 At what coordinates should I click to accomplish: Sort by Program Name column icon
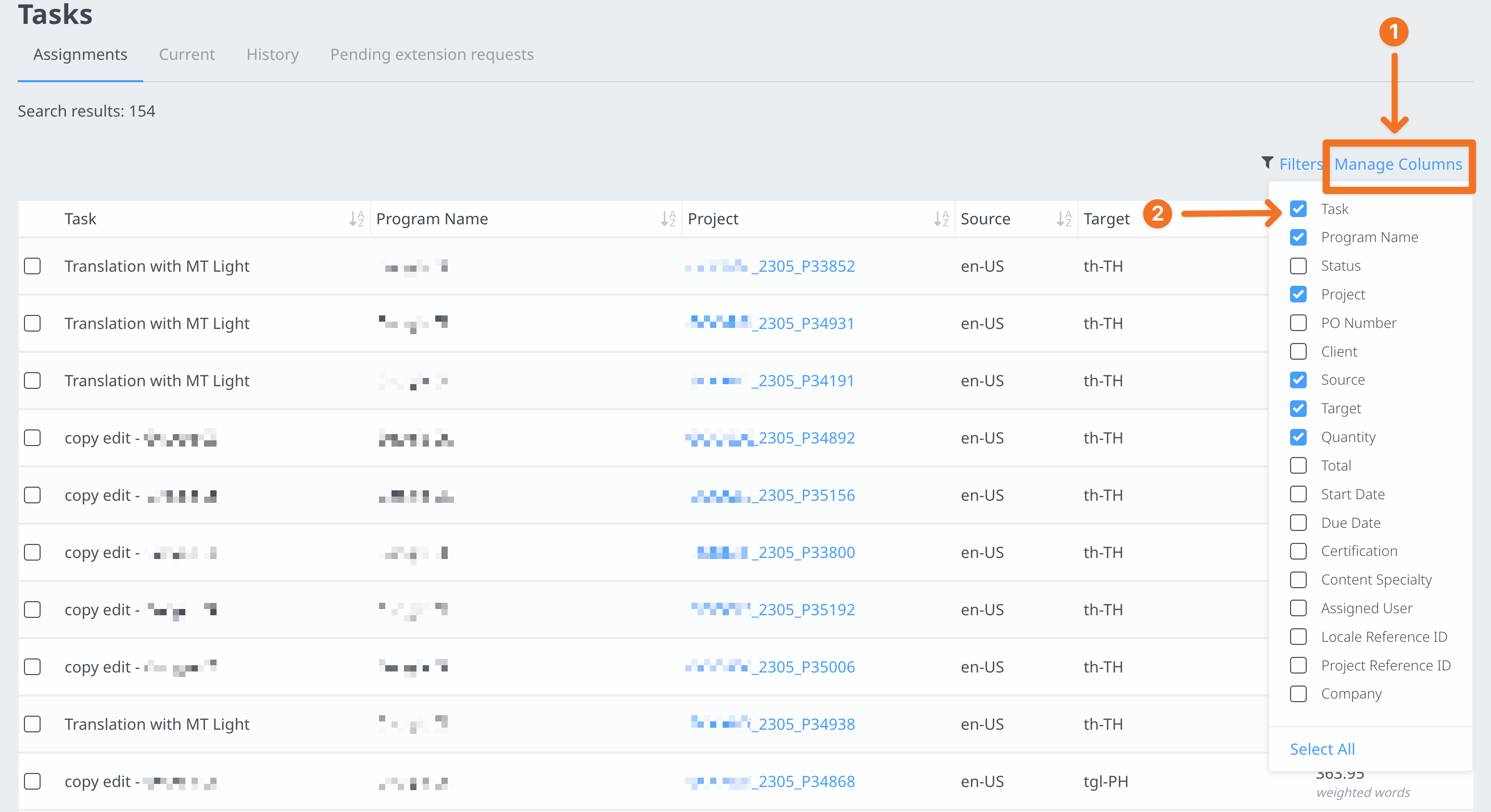(668, 219)
